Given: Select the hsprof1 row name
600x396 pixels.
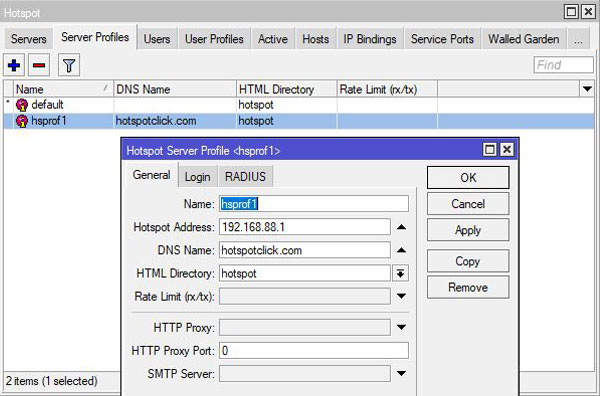Looking at the screenshot, I should (x=49, y=121).
